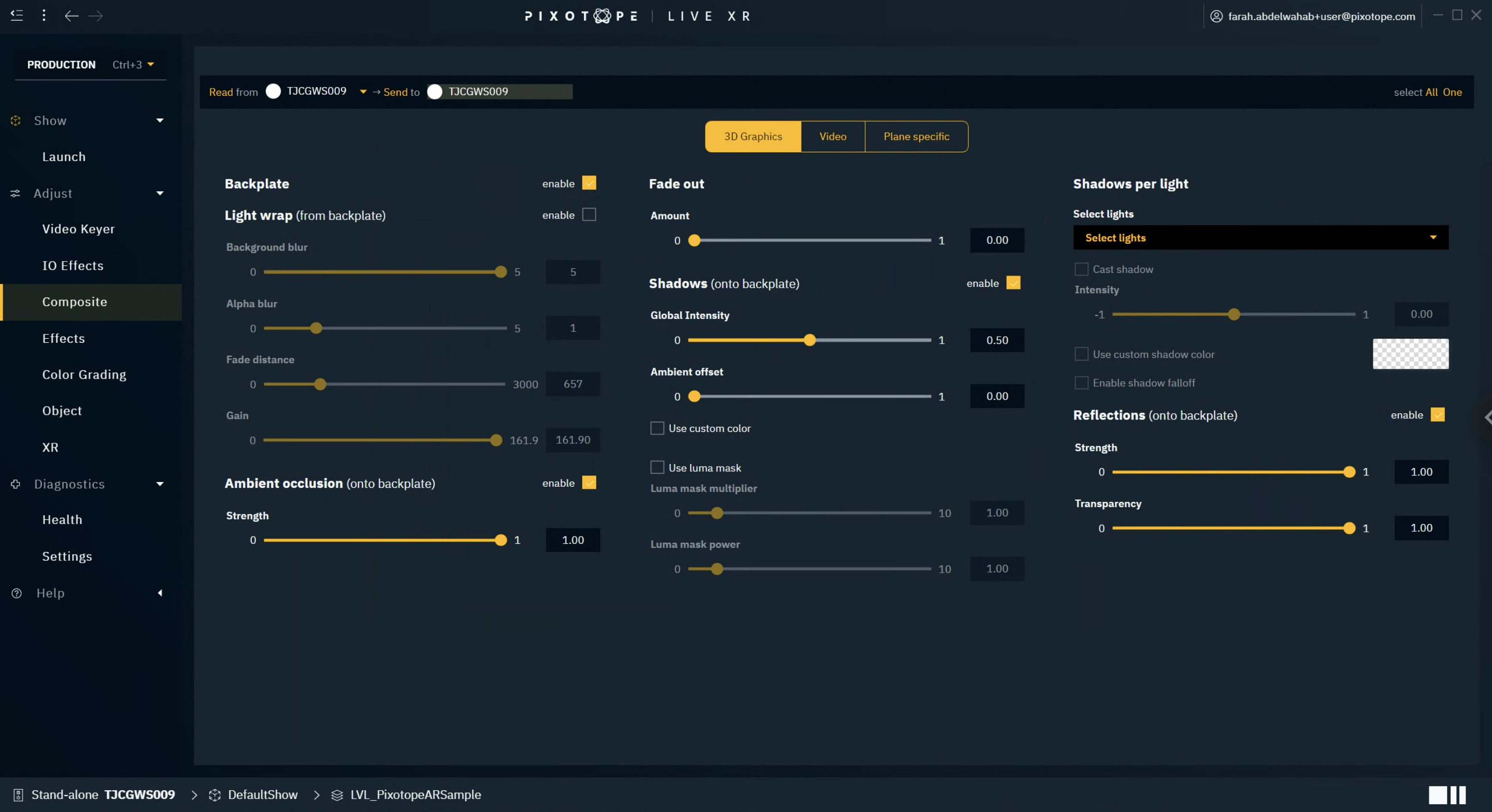
Task: Switch to the 3D Graphics tab
Action: 753,137
